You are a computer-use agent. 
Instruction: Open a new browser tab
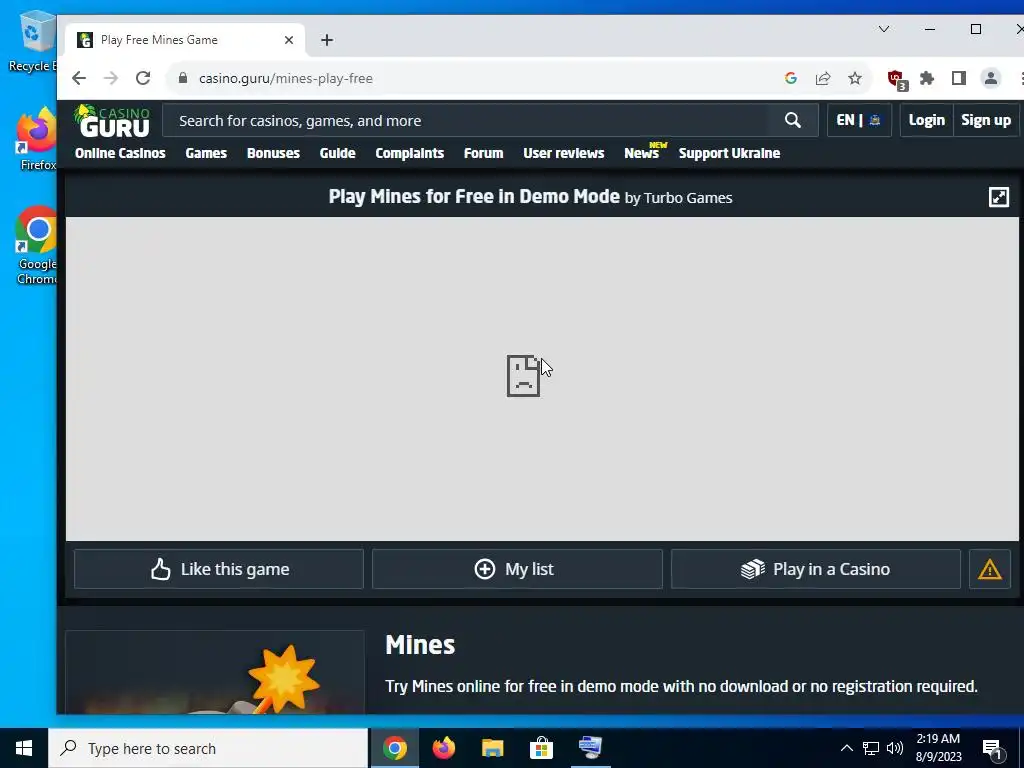tap(327, 40)
